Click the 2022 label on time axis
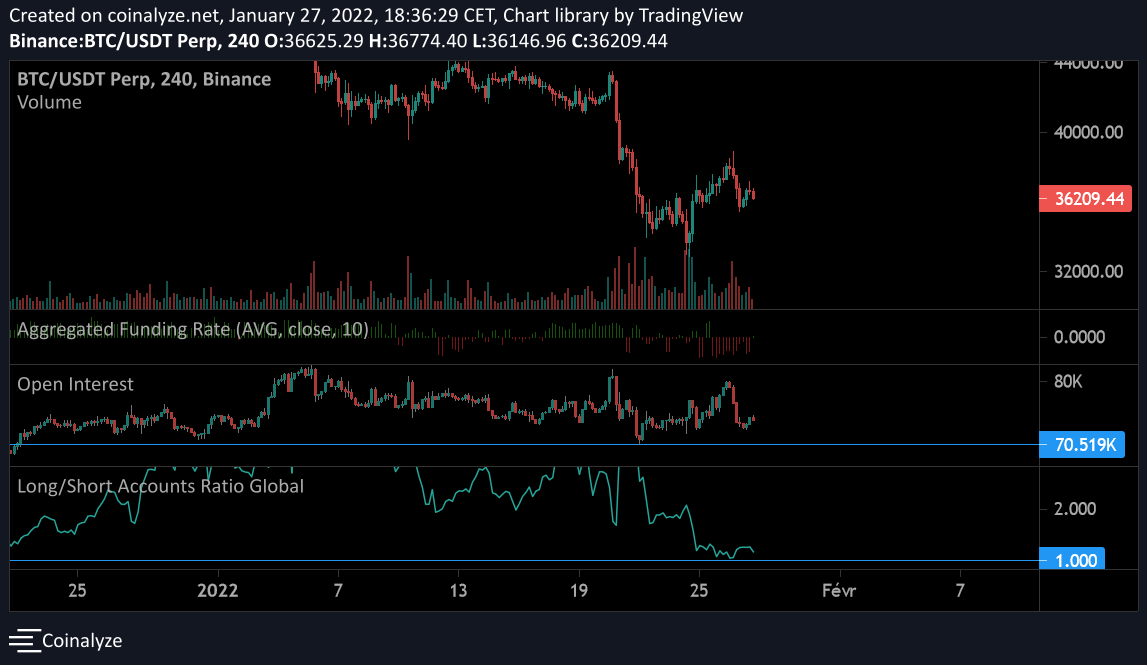Image resolution: width=1147 pixels, height=665 pixels. pos(217,591)
